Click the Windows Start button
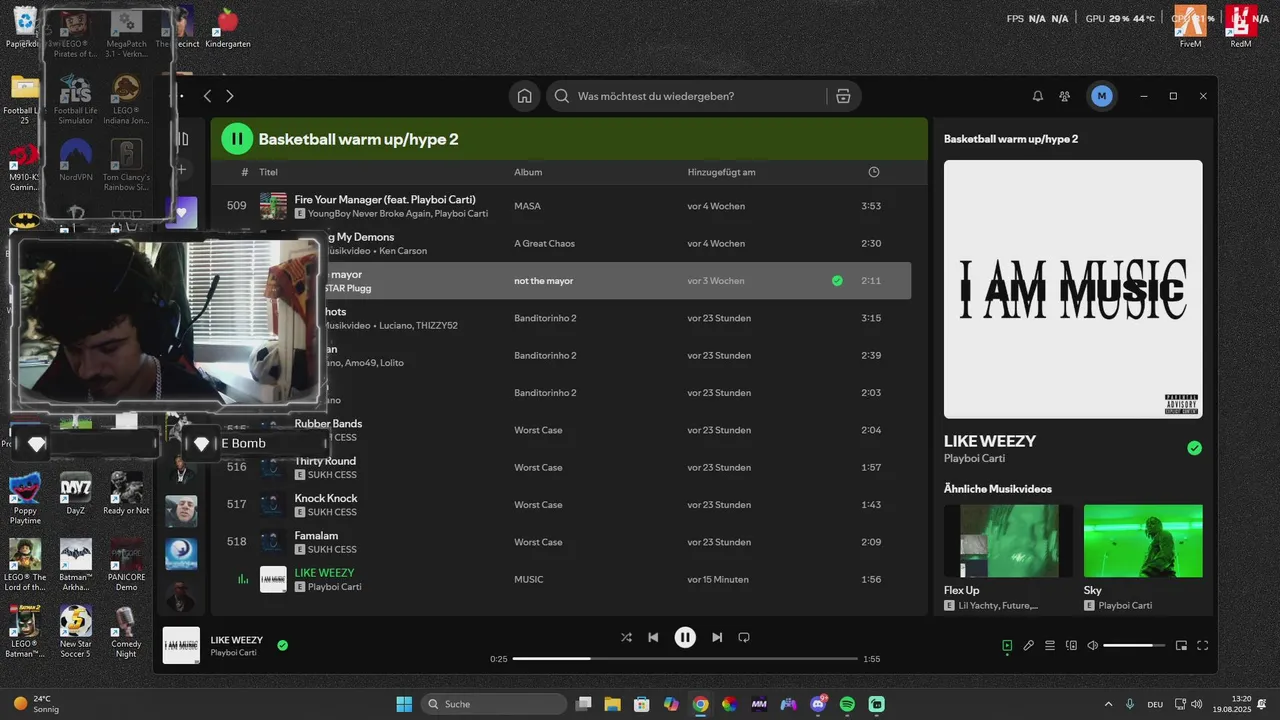The height and width of the screenshot is (720, 1280). [x=404, y=704]
